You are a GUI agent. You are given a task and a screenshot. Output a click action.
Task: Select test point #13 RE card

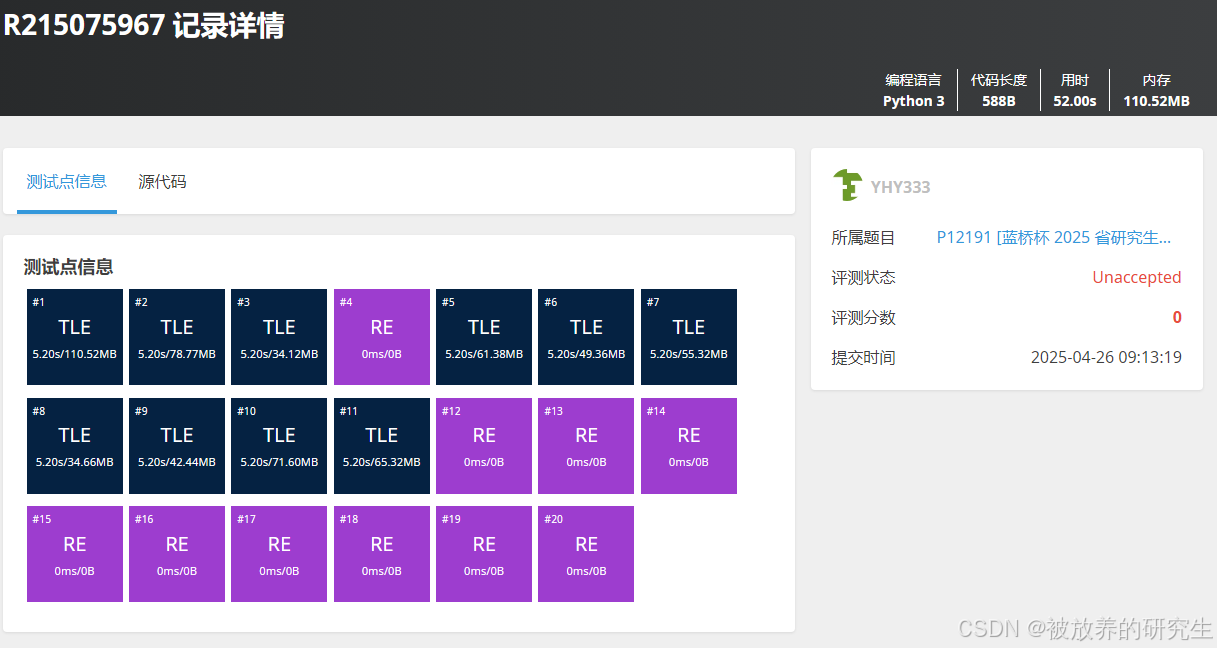tap(586, 446)
